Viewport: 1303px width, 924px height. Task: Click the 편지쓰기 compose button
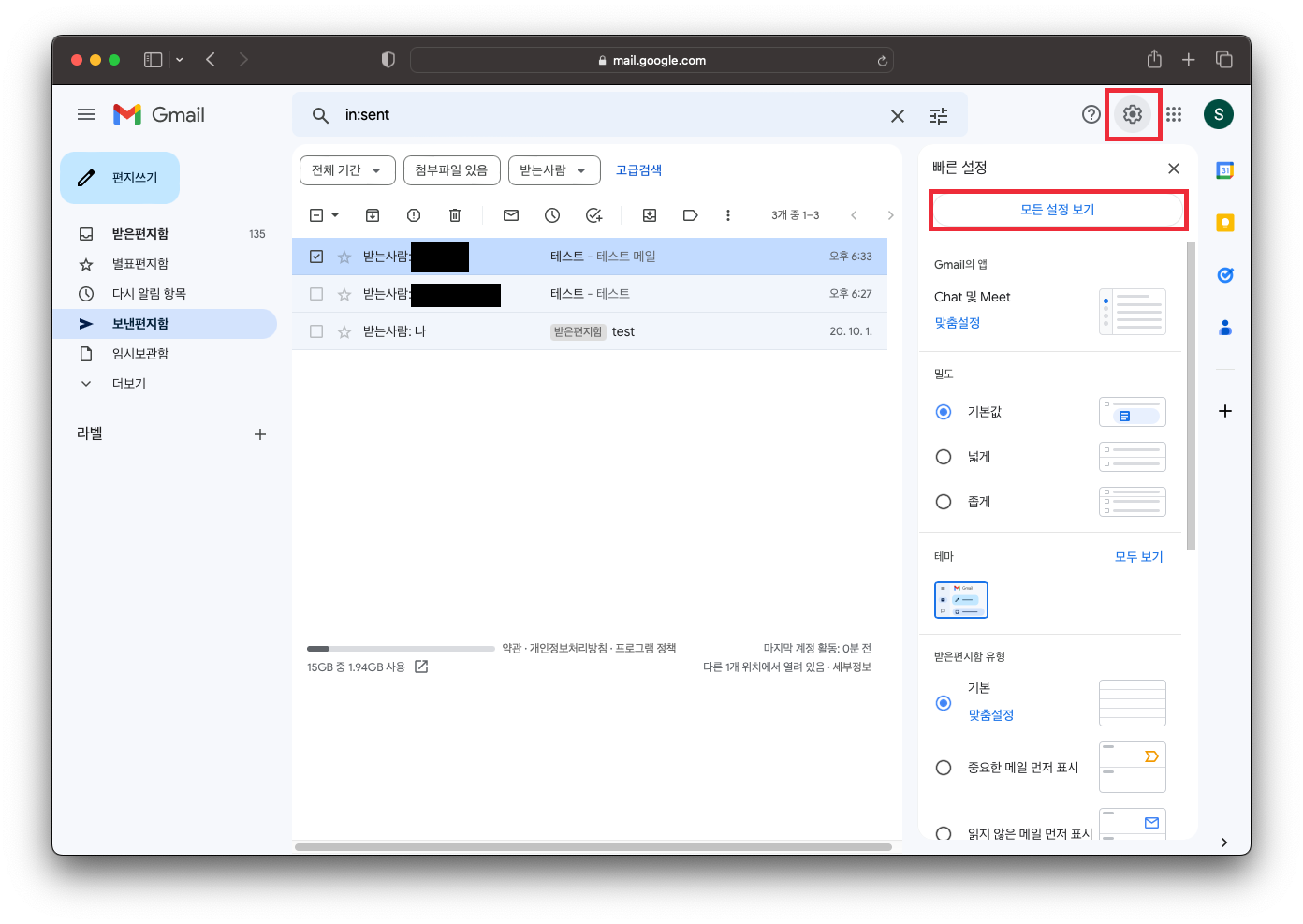120,178
